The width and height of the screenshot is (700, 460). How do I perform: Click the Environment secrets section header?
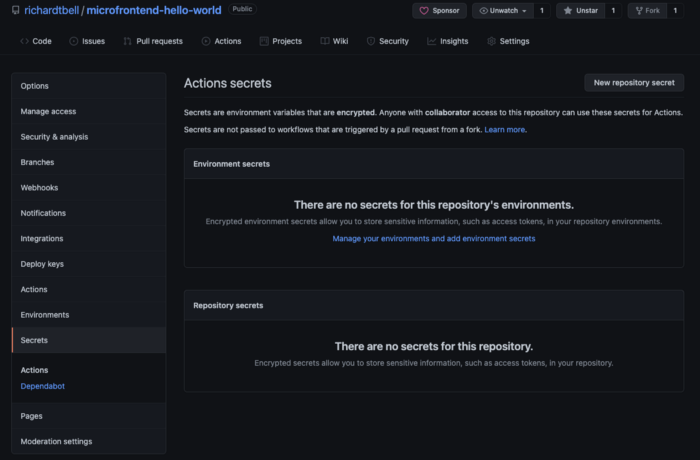(434, 164)
